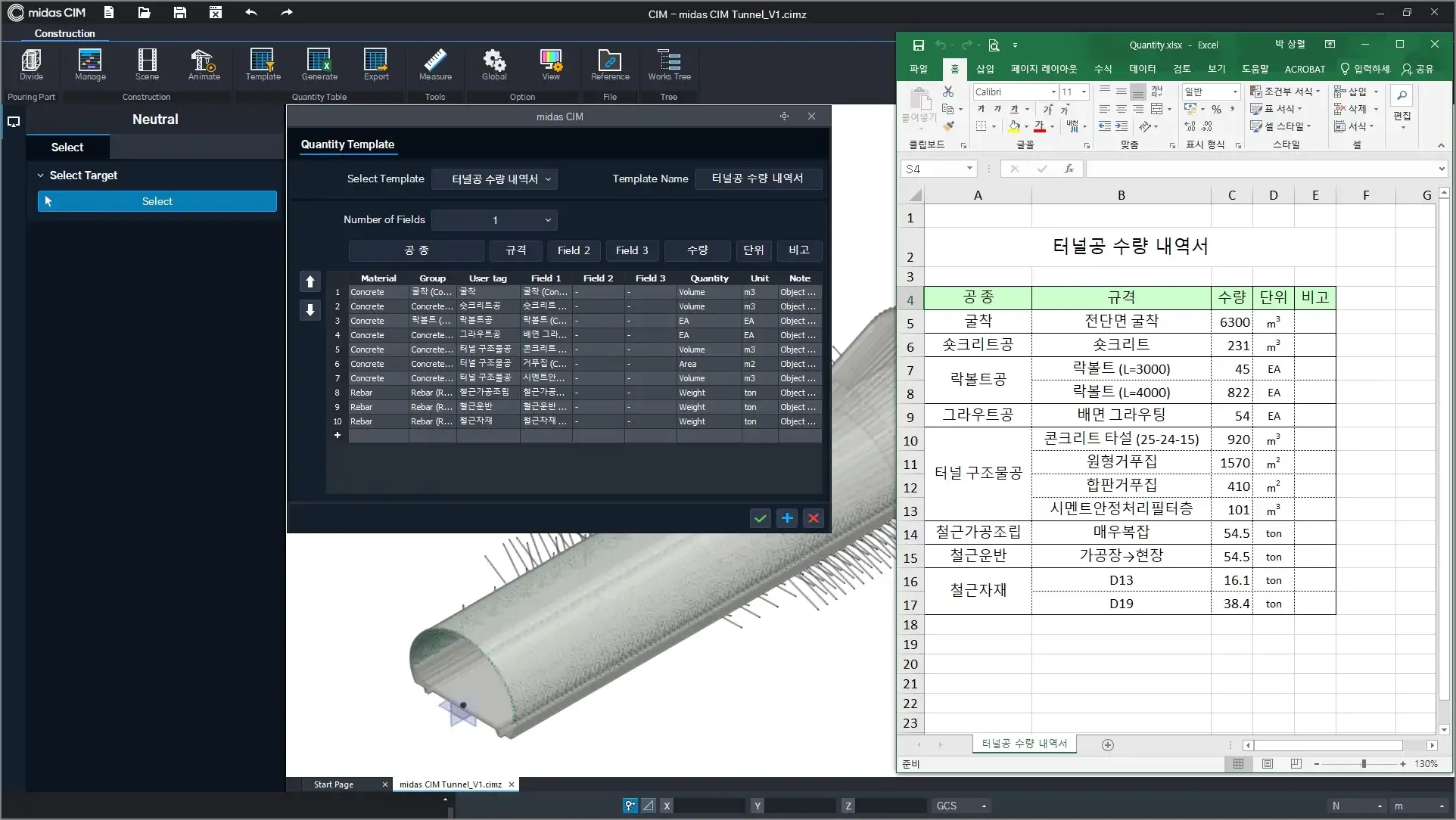
Task: Collapse the Excel ribbon
Action: pos(1440,145)
